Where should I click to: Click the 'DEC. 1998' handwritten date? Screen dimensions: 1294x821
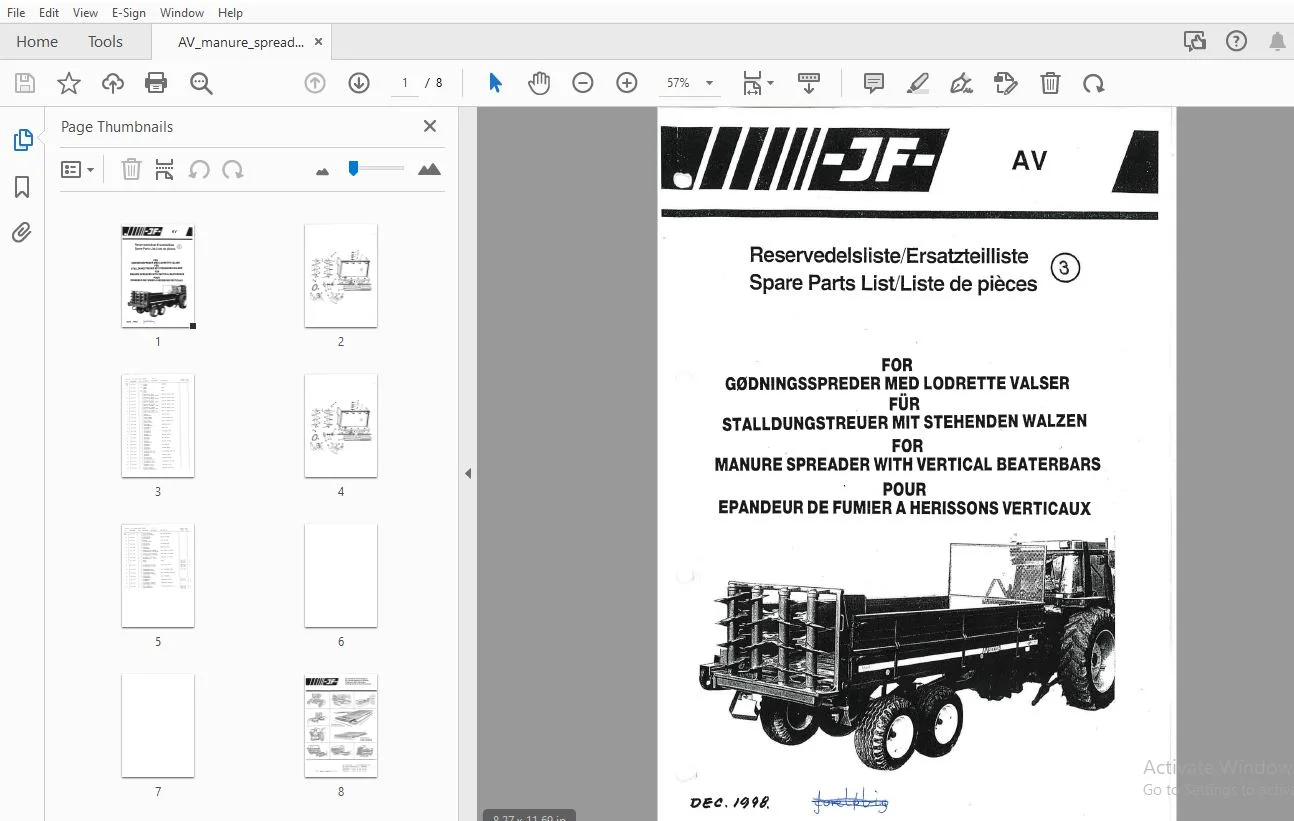730,802
